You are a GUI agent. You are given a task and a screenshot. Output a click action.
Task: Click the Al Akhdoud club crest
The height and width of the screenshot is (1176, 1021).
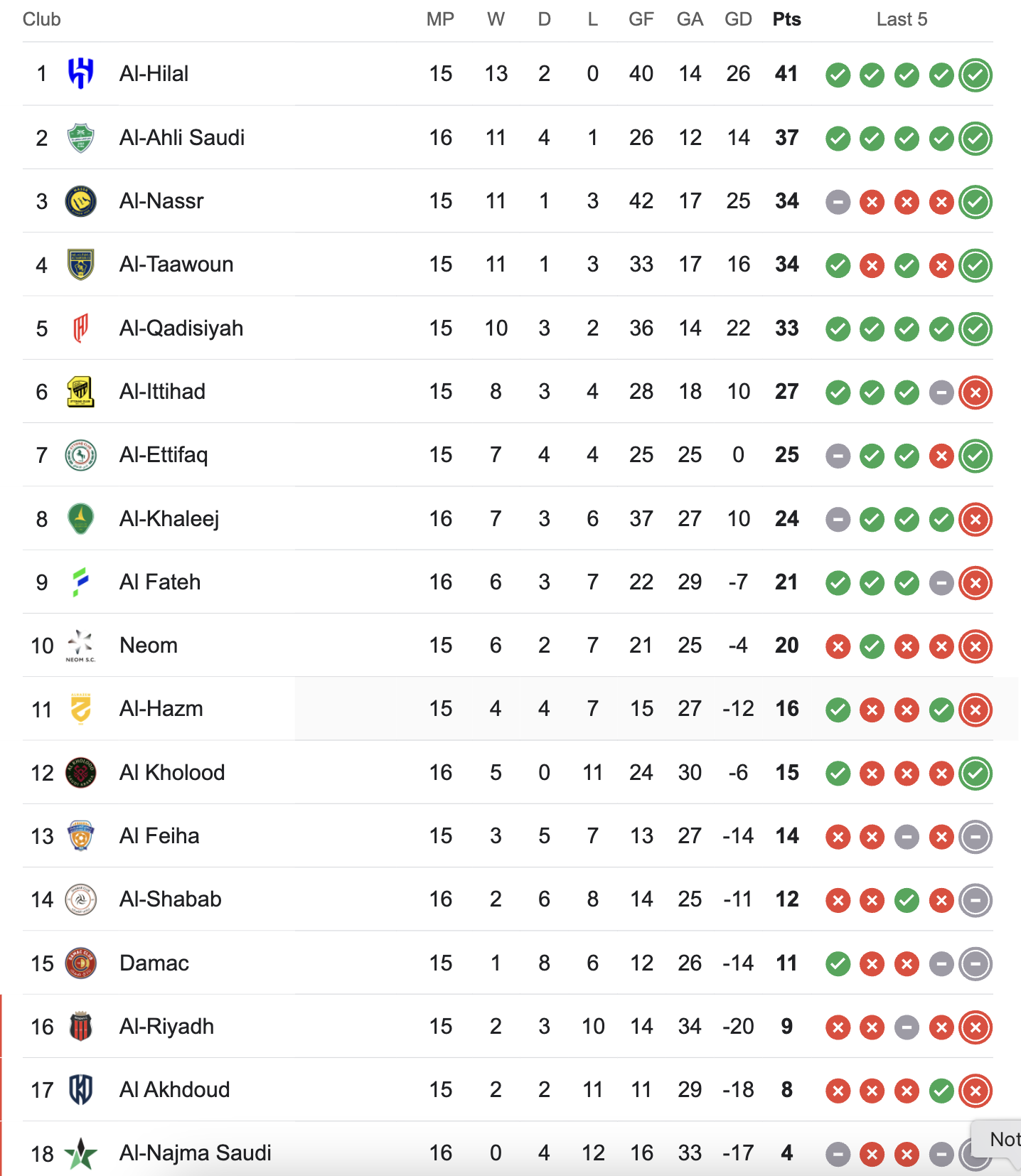click(80, 1090)
